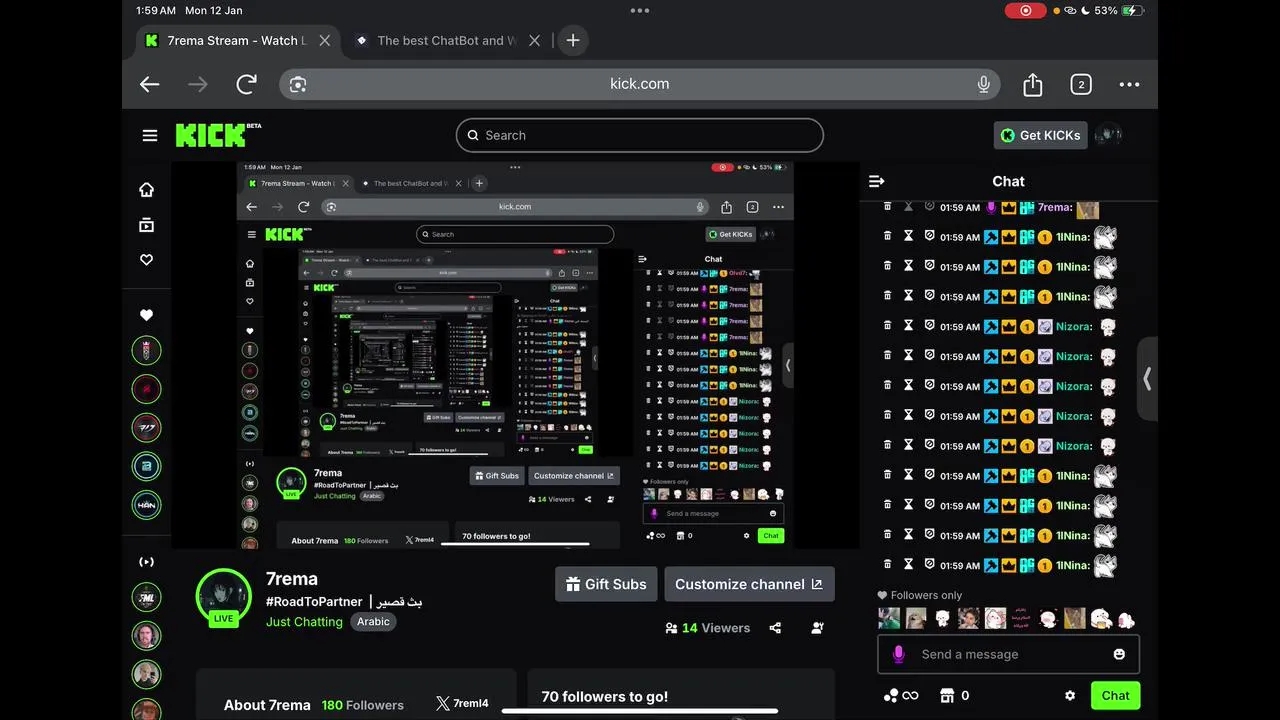
Task: Tap the red screen recording indicator
Action: (x=1025, y=10)
